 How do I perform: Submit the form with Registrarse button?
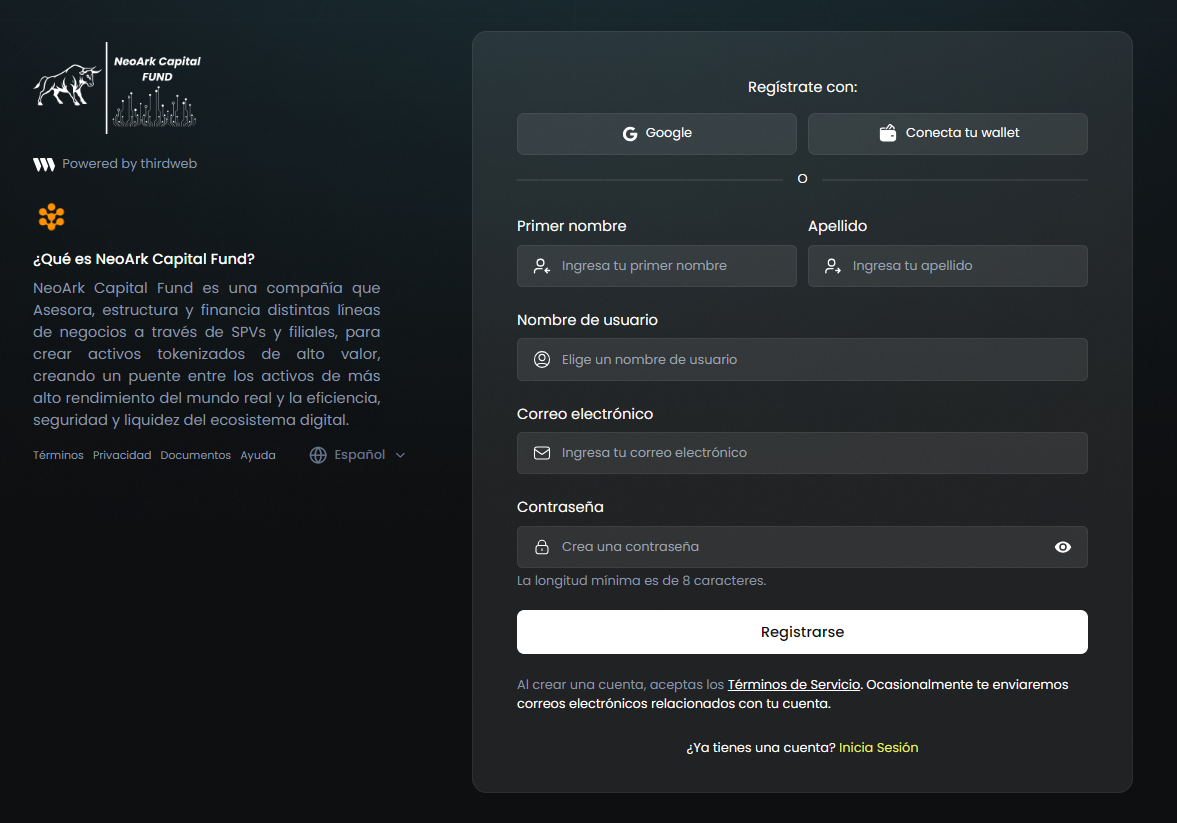pos(802,632)
